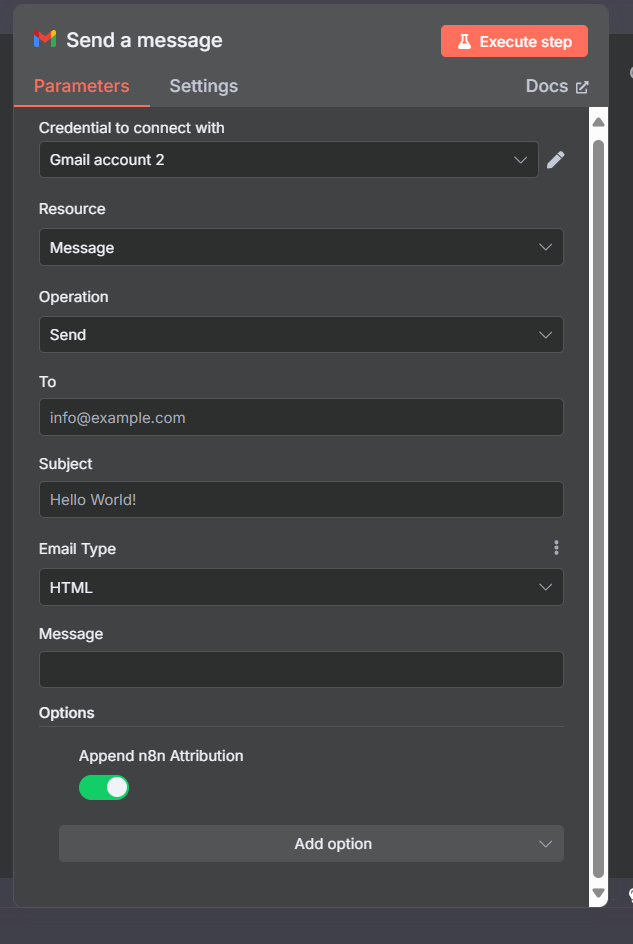The height and width of the screenshot is (944, 633).
Task: Click the external link icon beside Docs
Action: (582, 87)
